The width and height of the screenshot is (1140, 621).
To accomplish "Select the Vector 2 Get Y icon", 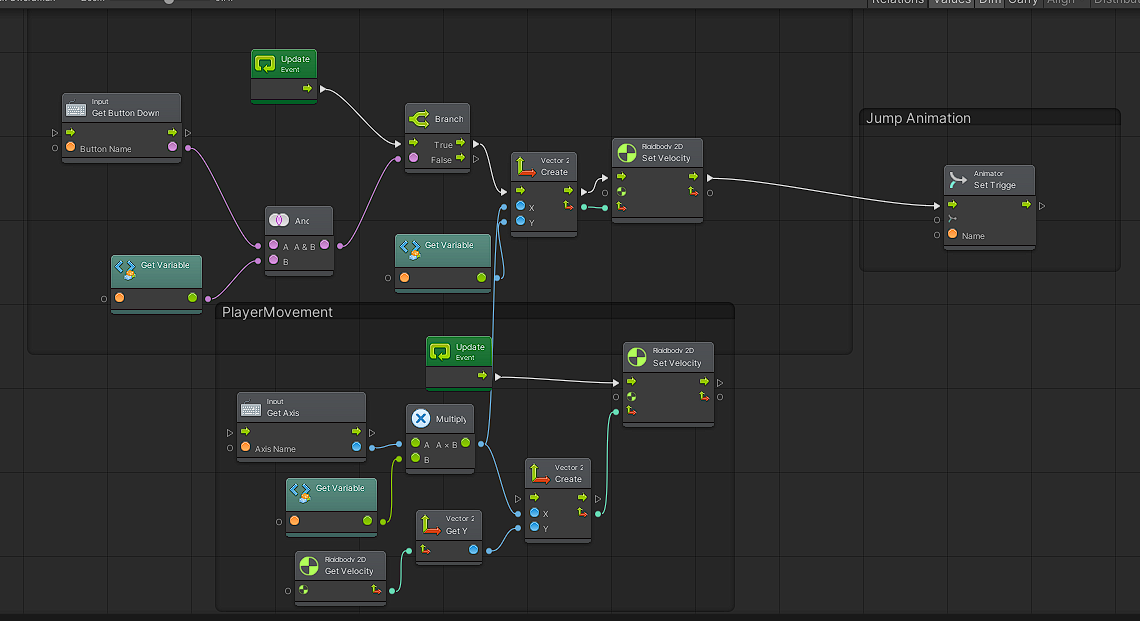I will pos(430,525).
